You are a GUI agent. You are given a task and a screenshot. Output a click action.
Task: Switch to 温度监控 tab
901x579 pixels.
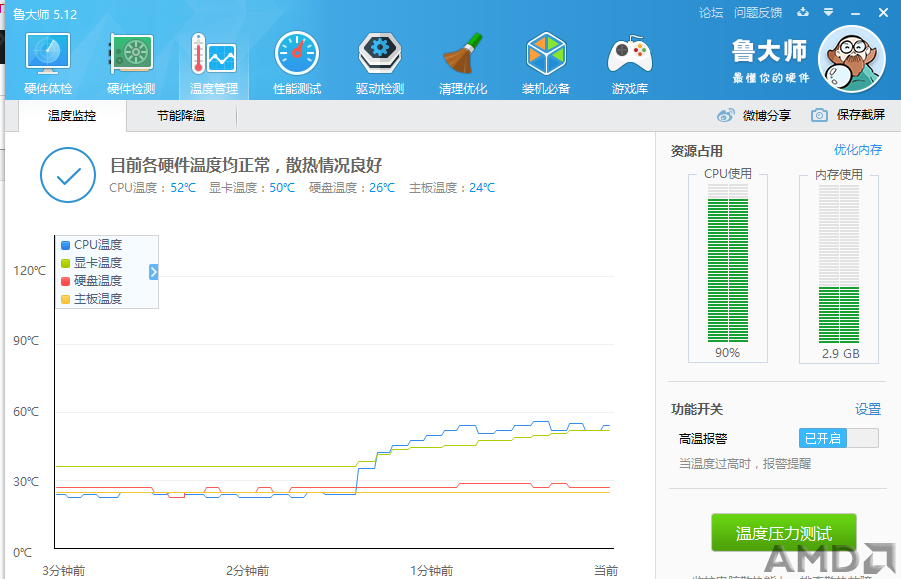[72, 116]
